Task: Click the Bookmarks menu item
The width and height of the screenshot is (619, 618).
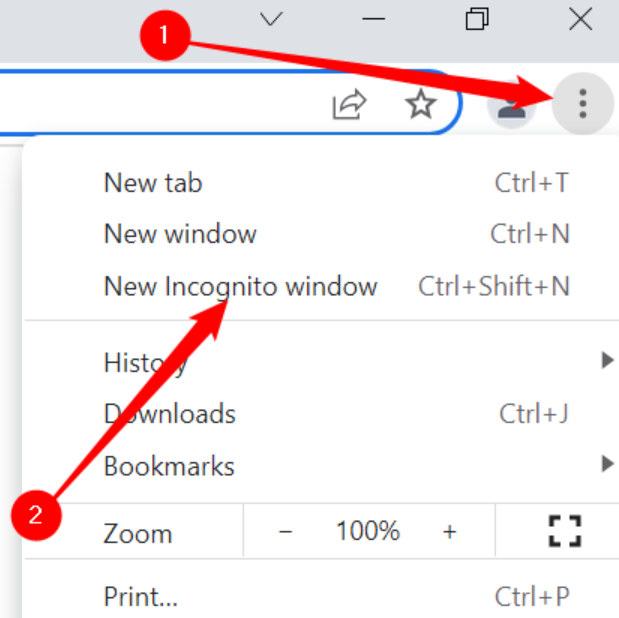Action: click(x=169, y=466)
